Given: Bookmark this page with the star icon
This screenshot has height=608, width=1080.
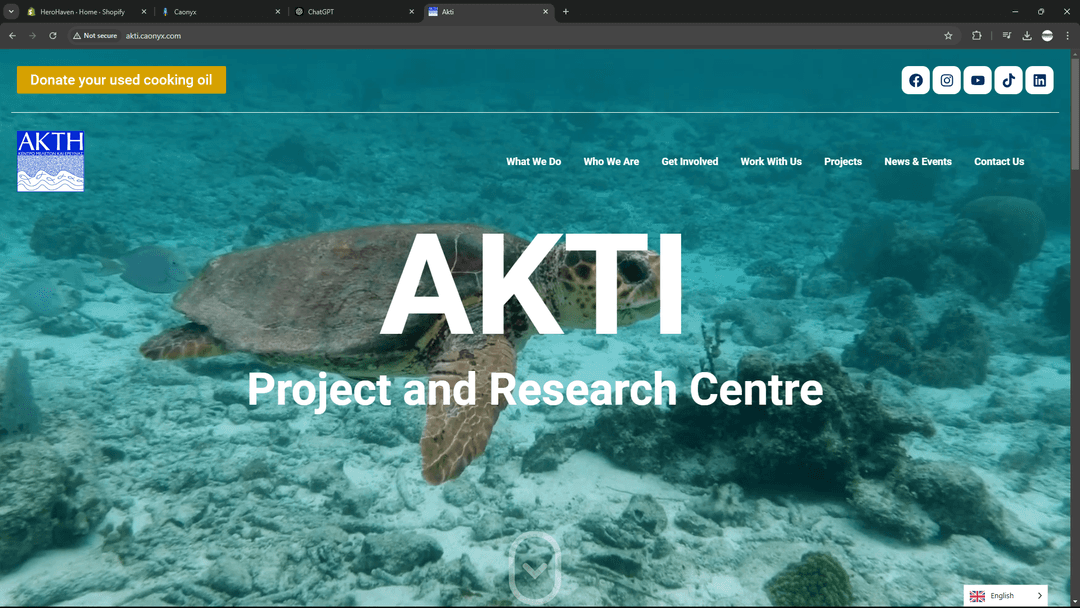Looking at the screenshot, I should (948, 36).
